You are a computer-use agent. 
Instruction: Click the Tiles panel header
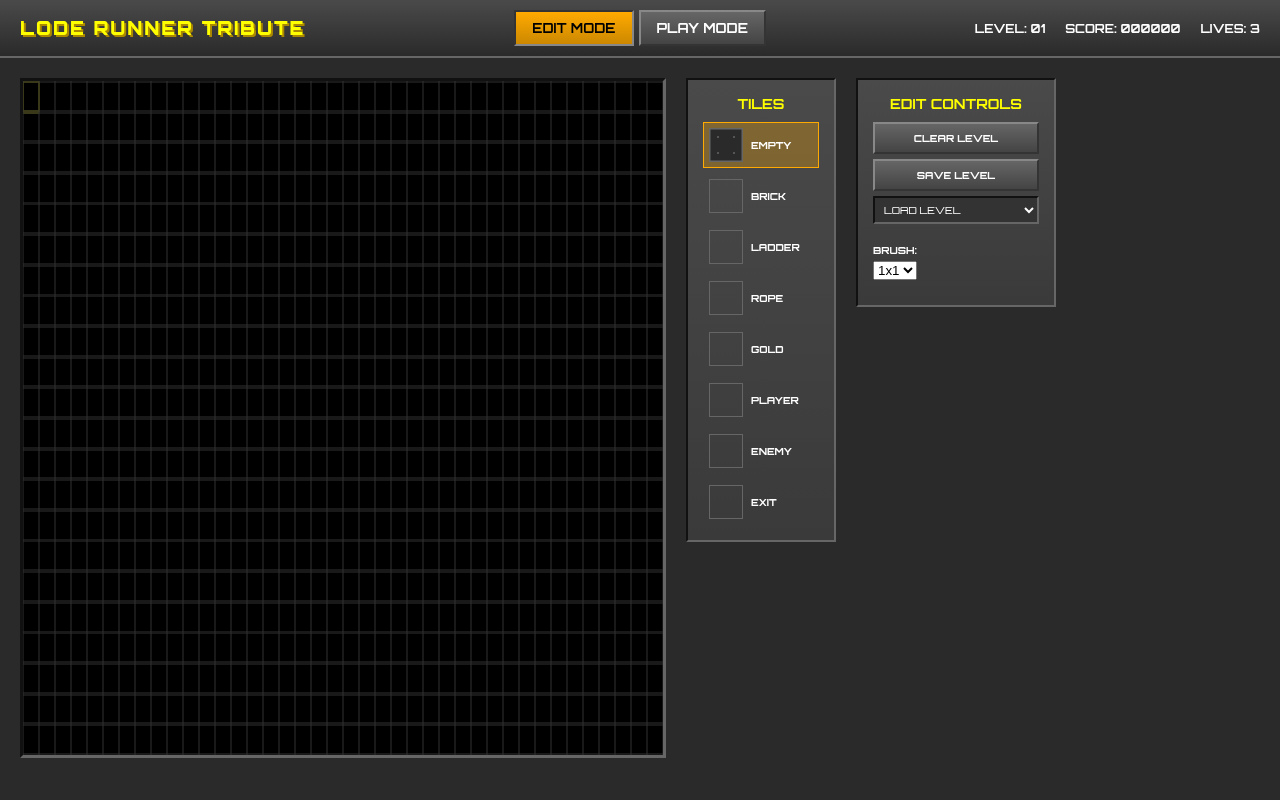click(760, 104)
